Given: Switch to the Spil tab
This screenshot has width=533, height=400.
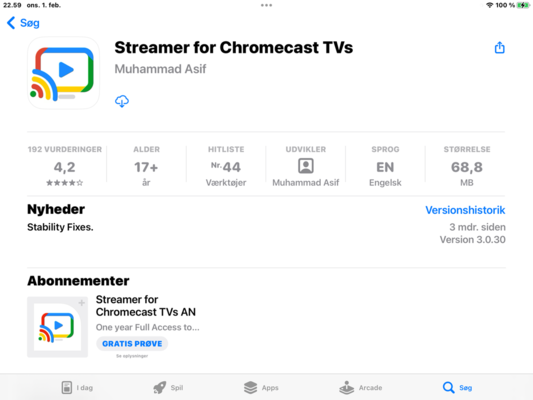Looking at the screenshot, I should (x=168, y=387).
